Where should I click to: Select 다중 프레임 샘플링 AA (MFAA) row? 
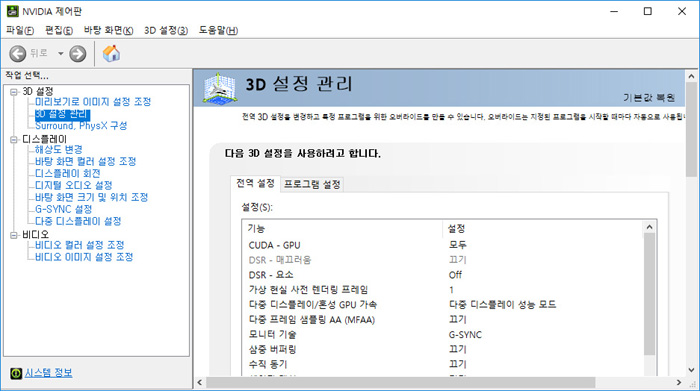coord(443,320)
